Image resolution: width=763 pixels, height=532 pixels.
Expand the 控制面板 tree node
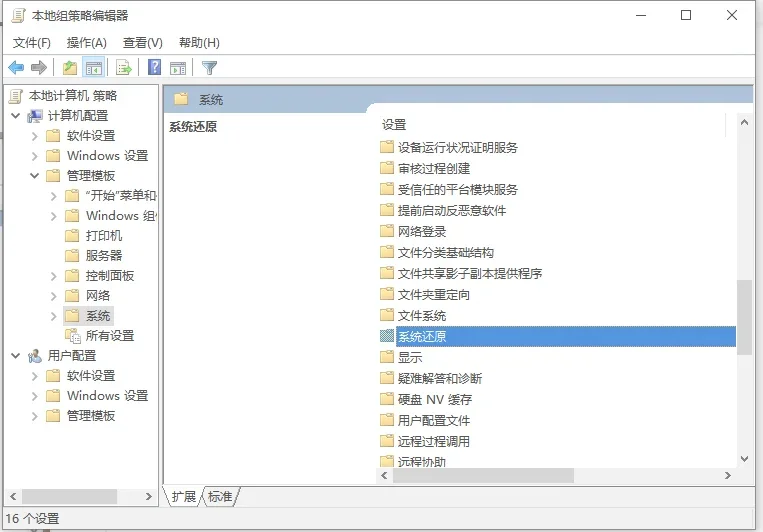coord(54,276)
